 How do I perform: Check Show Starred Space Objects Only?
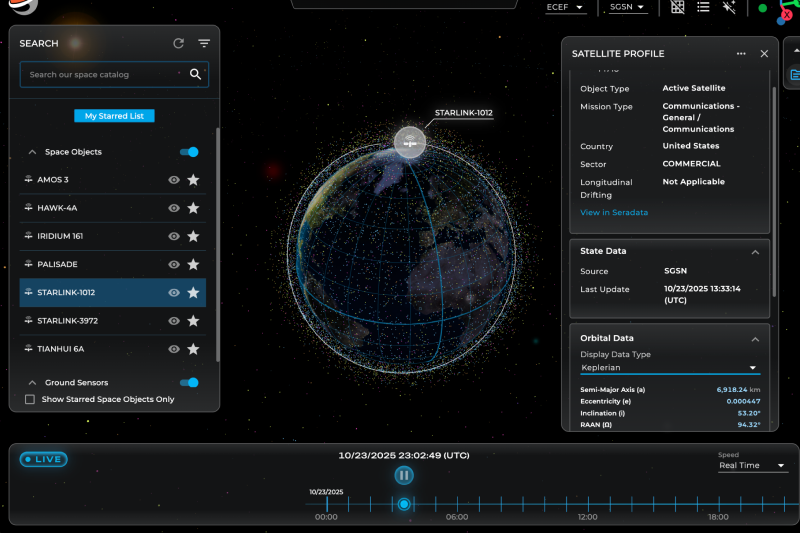[30, 399]
